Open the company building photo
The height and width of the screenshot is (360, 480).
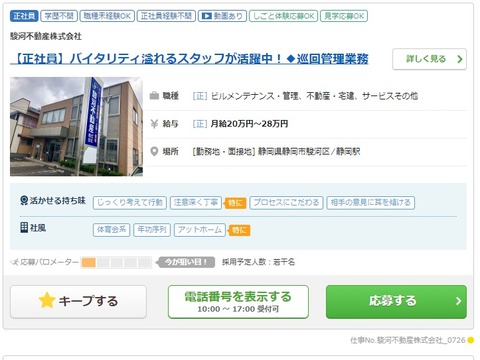pos(76,126)
